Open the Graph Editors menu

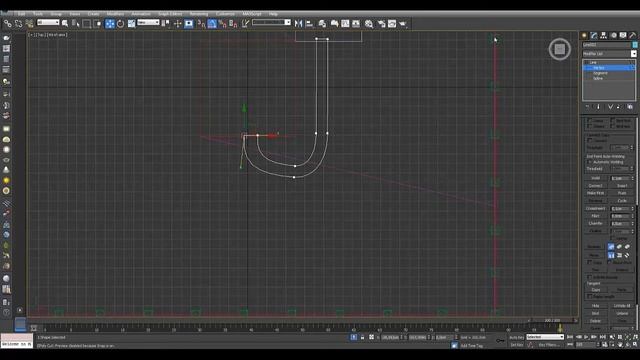170,14
